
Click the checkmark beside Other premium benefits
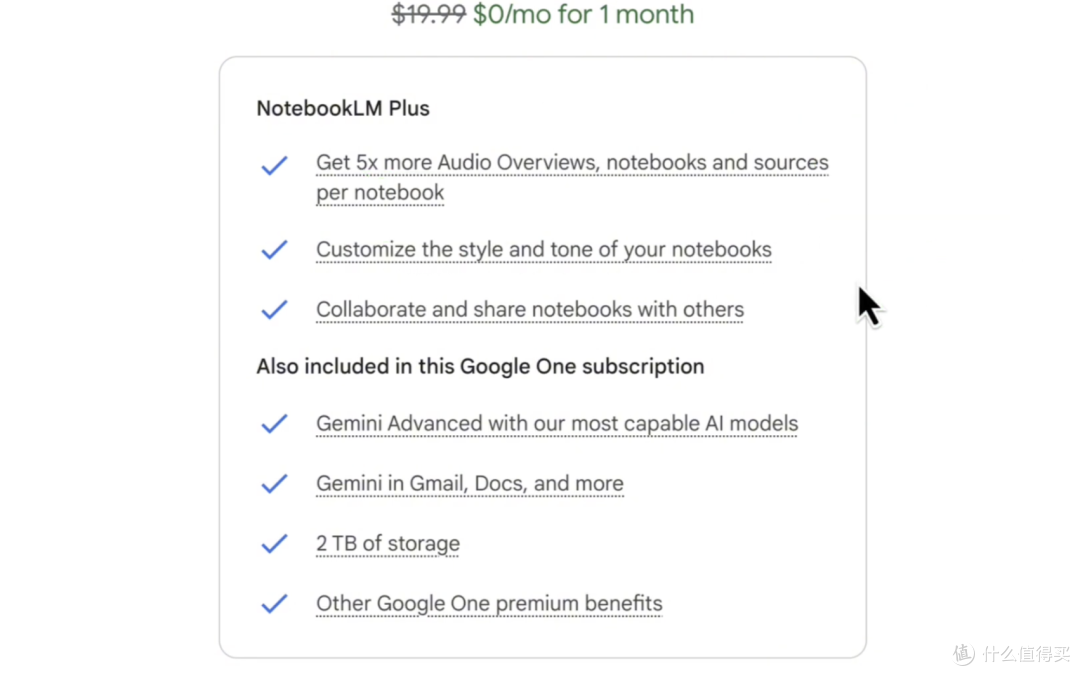[273, 603]
